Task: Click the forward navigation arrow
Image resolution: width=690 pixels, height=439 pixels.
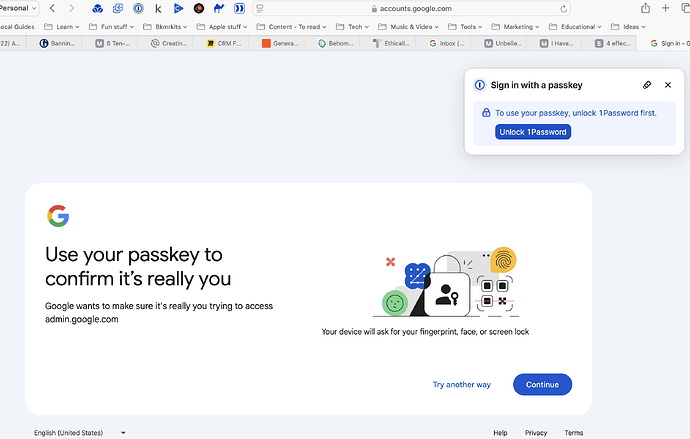Action: [x=71, y=8]
